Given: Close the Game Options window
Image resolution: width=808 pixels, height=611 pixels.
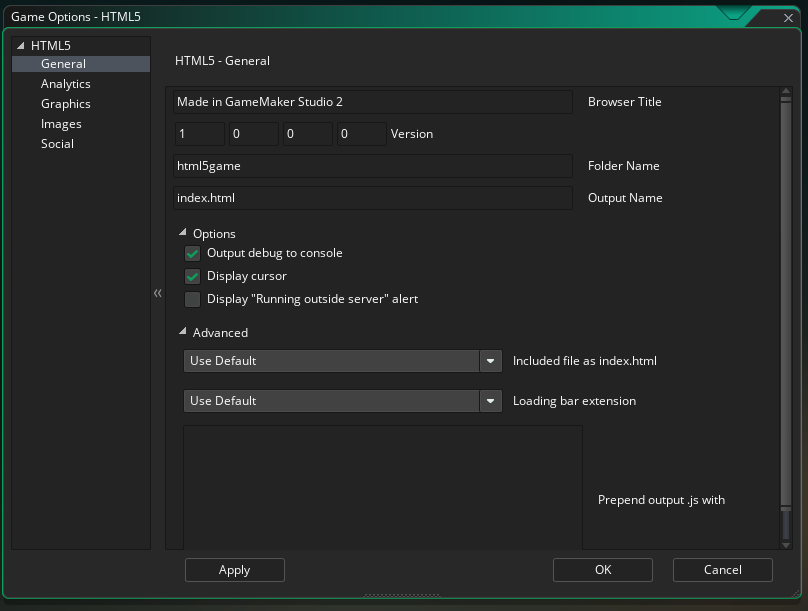Looking at the screenshot, I should [x=788, y=18].
